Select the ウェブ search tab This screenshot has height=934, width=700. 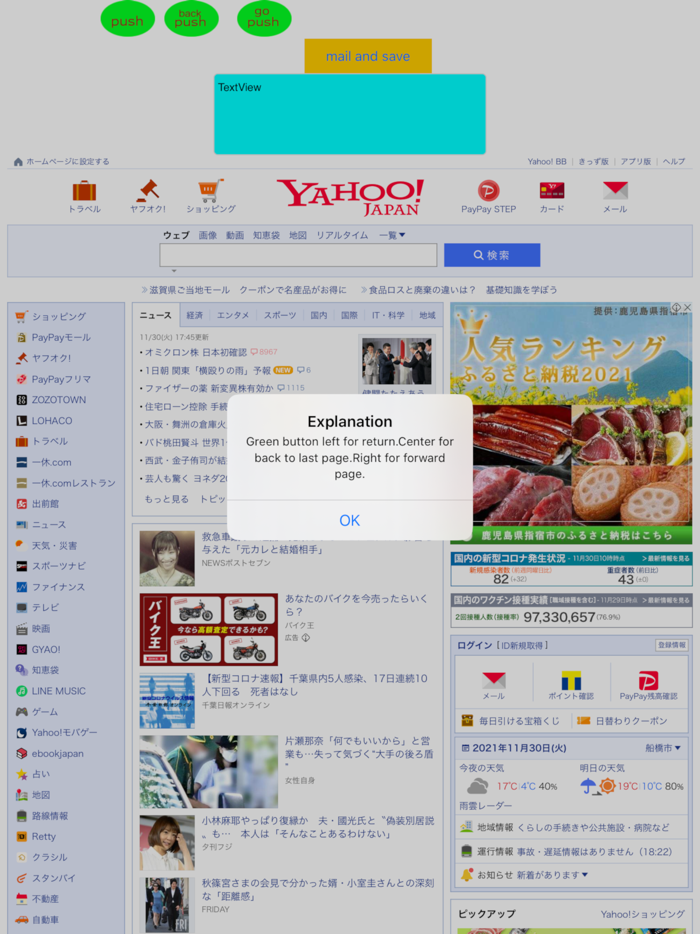click(176, 235)
